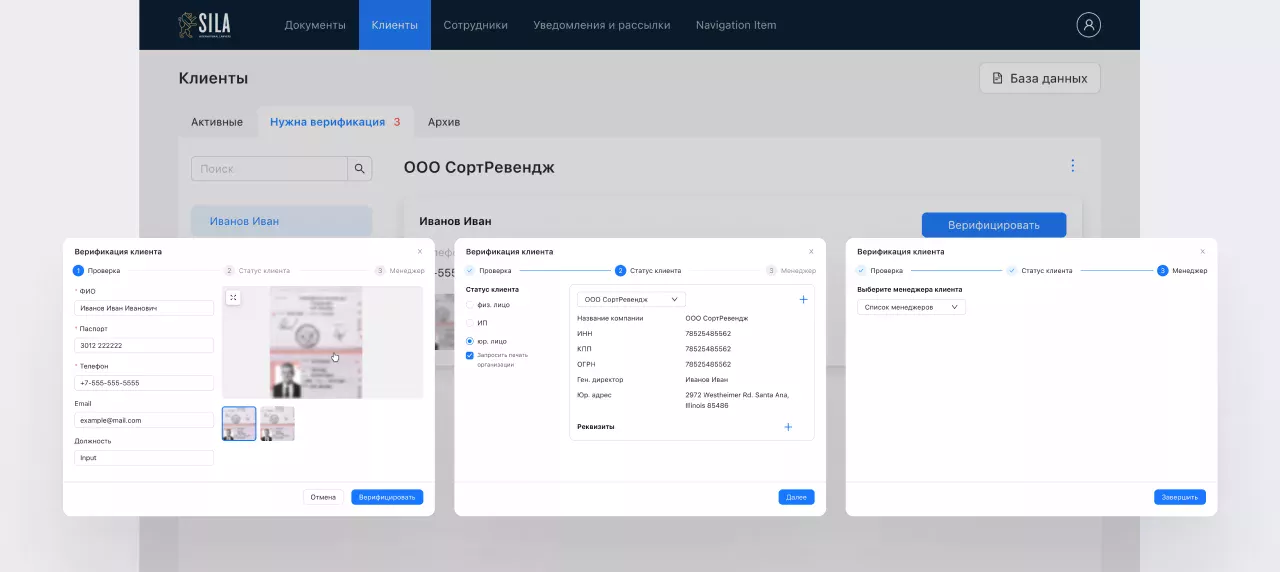Uncheck Запросить печать организации checkbox

click(470, 355)
